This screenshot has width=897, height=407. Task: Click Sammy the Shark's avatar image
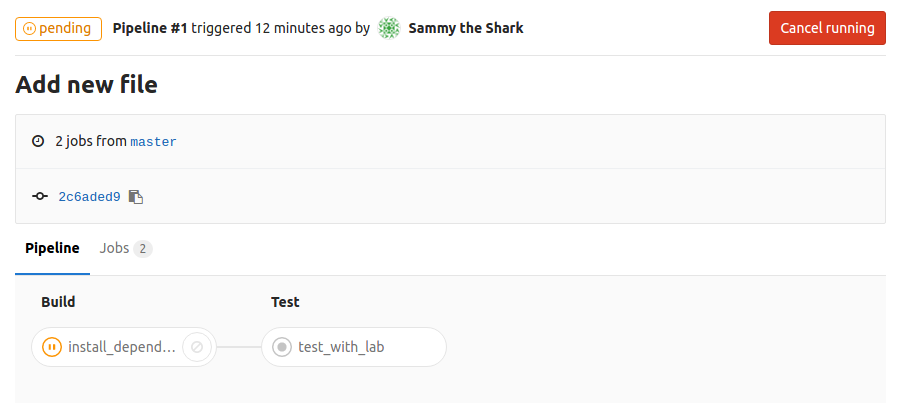point(390,28)
